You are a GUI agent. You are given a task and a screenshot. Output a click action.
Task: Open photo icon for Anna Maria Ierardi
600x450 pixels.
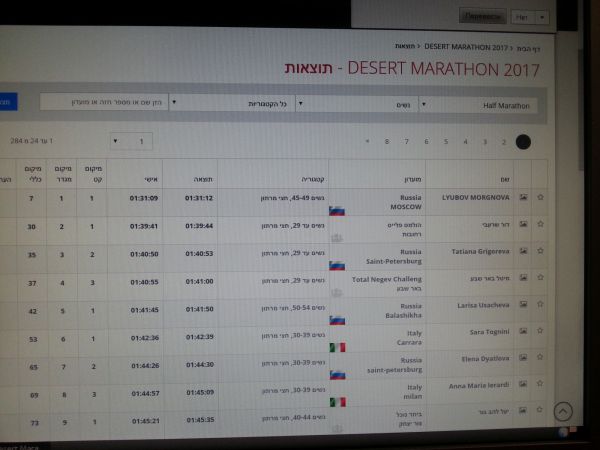pyautogui.click(x=523, y=384)
